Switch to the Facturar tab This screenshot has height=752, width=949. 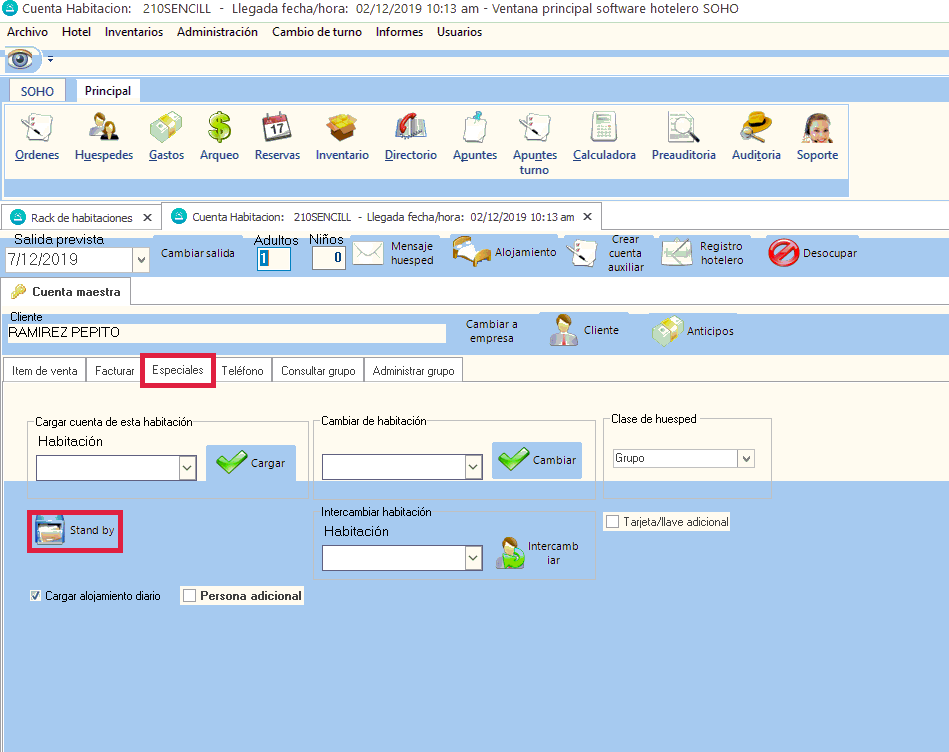115,371
